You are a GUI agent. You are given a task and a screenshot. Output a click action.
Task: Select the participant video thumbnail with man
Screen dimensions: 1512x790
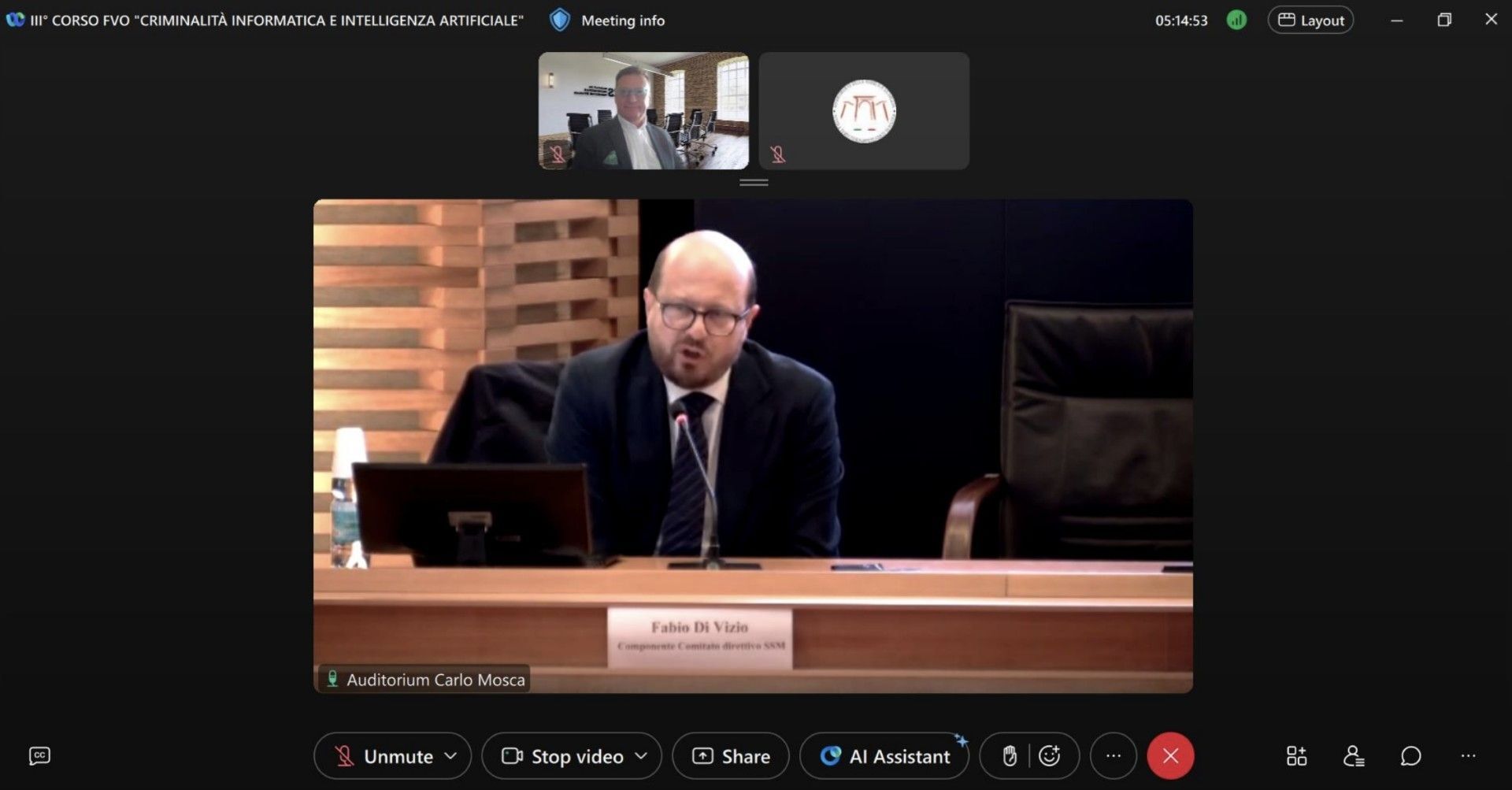(x=643, y=111)
